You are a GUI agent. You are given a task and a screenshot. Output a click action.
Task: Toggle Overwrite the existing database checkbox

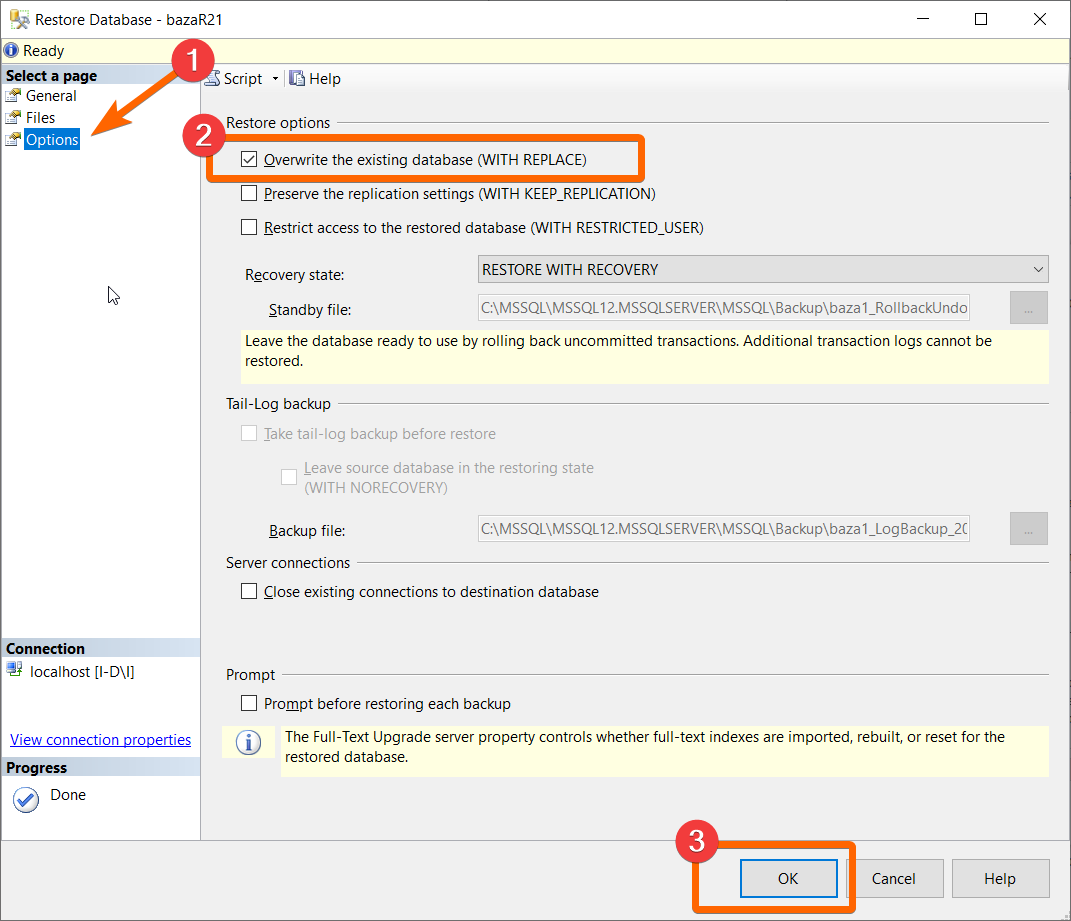[x=249, y=159]
